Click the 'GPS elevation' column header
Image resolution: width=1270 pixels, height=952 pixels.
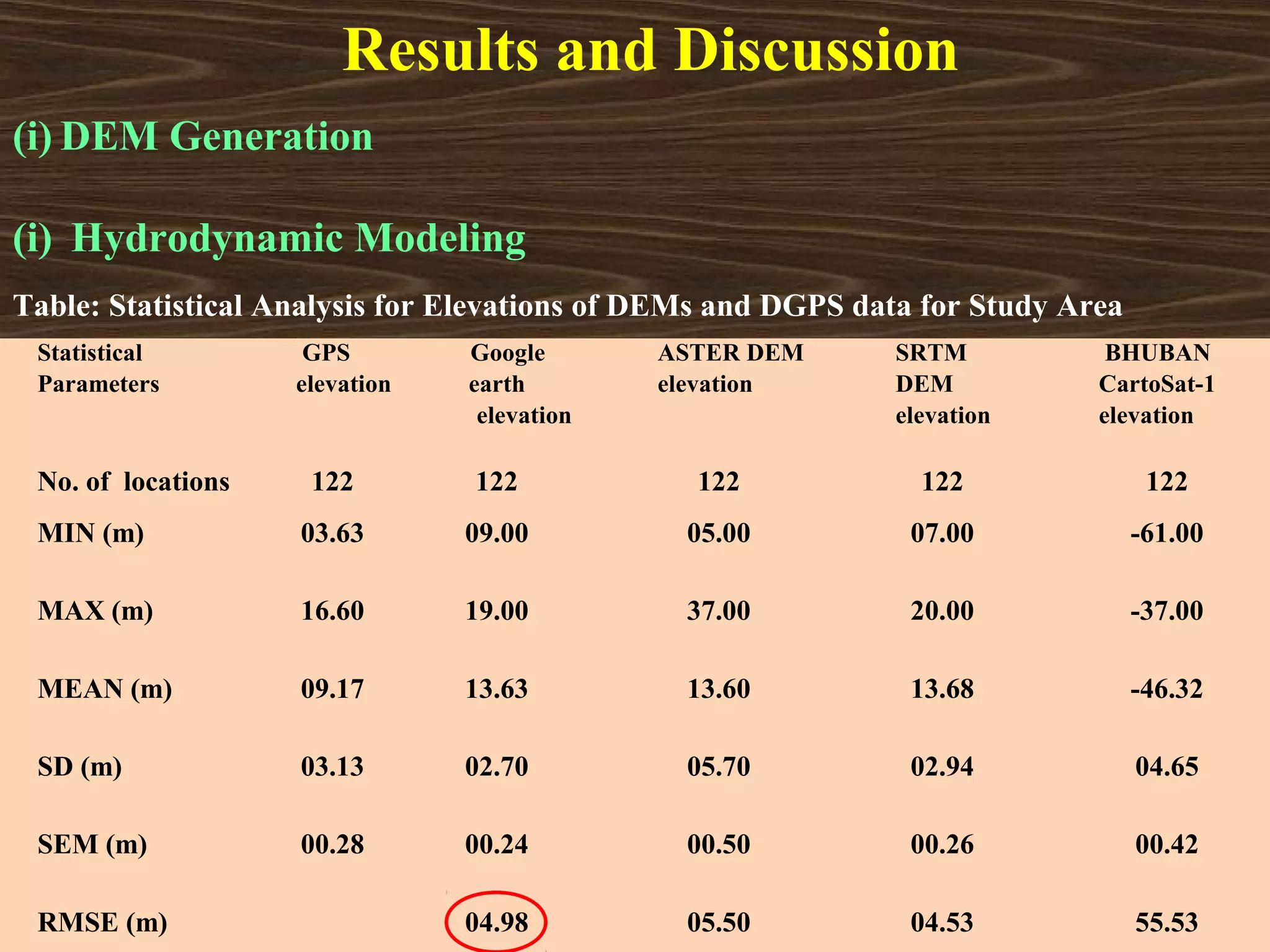344,369
